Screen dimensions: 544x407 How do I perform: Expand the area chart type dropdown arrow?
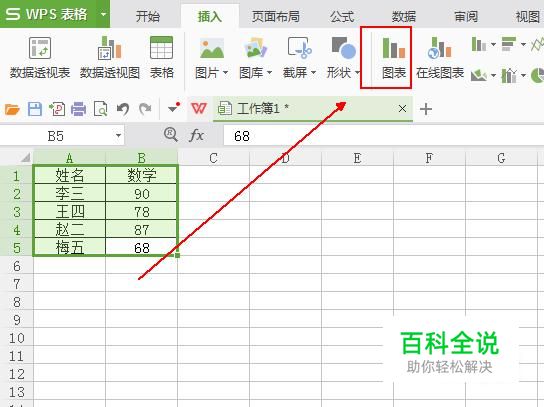(x=493, y=75)
